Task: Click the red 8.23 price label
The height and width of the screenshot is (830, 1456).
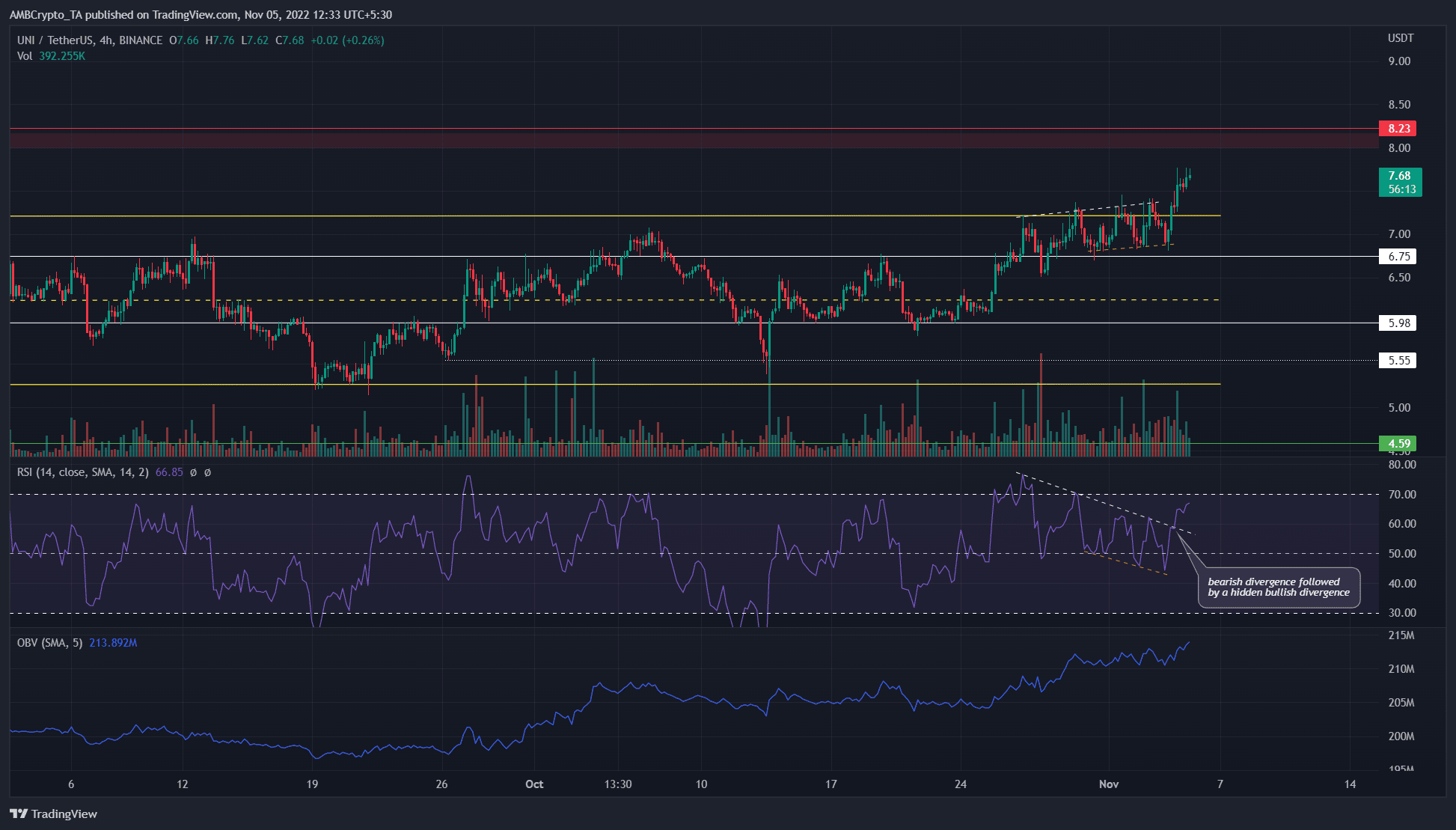Action: coord(1397,129)
